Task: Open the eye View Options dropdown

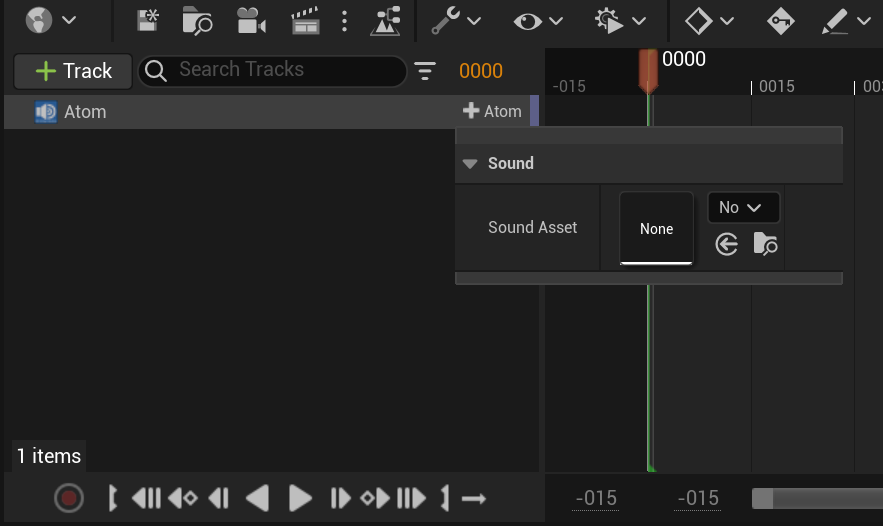Action: (538, 20)
